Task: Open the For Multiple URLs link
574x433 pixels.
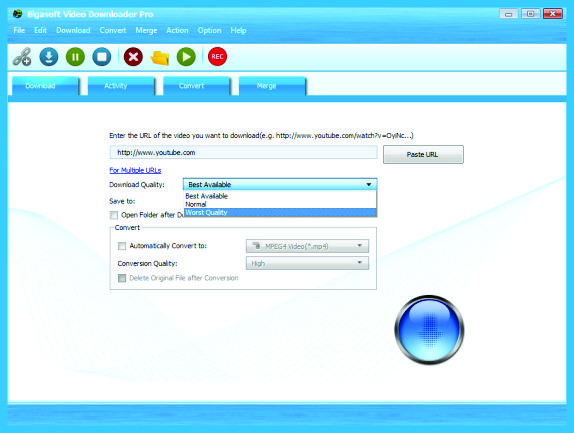Action: (x=135, y=170)
